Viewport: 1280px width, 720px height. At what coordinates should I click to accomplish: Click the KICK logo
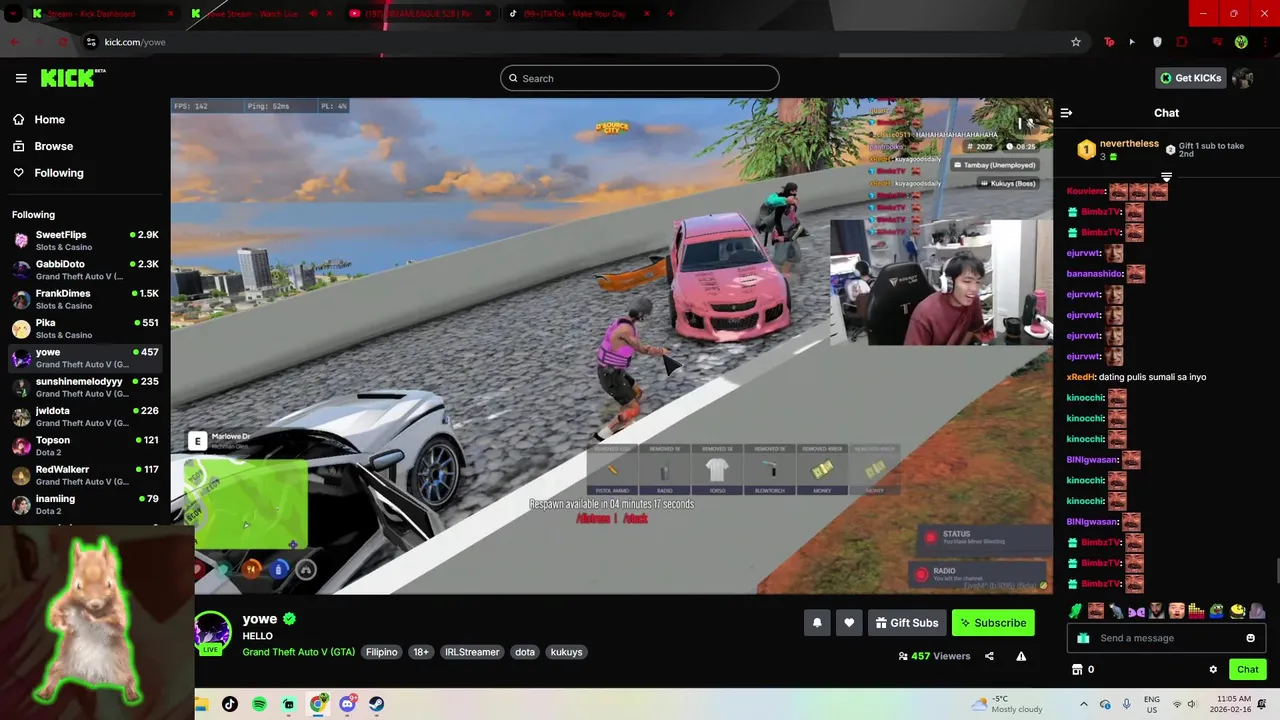(x=72, y=78)
